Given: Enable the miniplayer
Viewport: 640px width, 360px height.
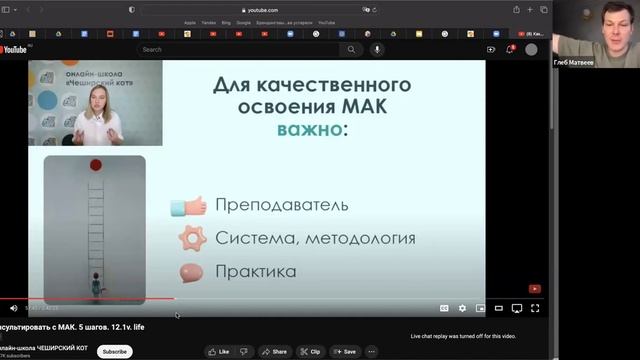Looking at the screenshot, I should 480,308.
